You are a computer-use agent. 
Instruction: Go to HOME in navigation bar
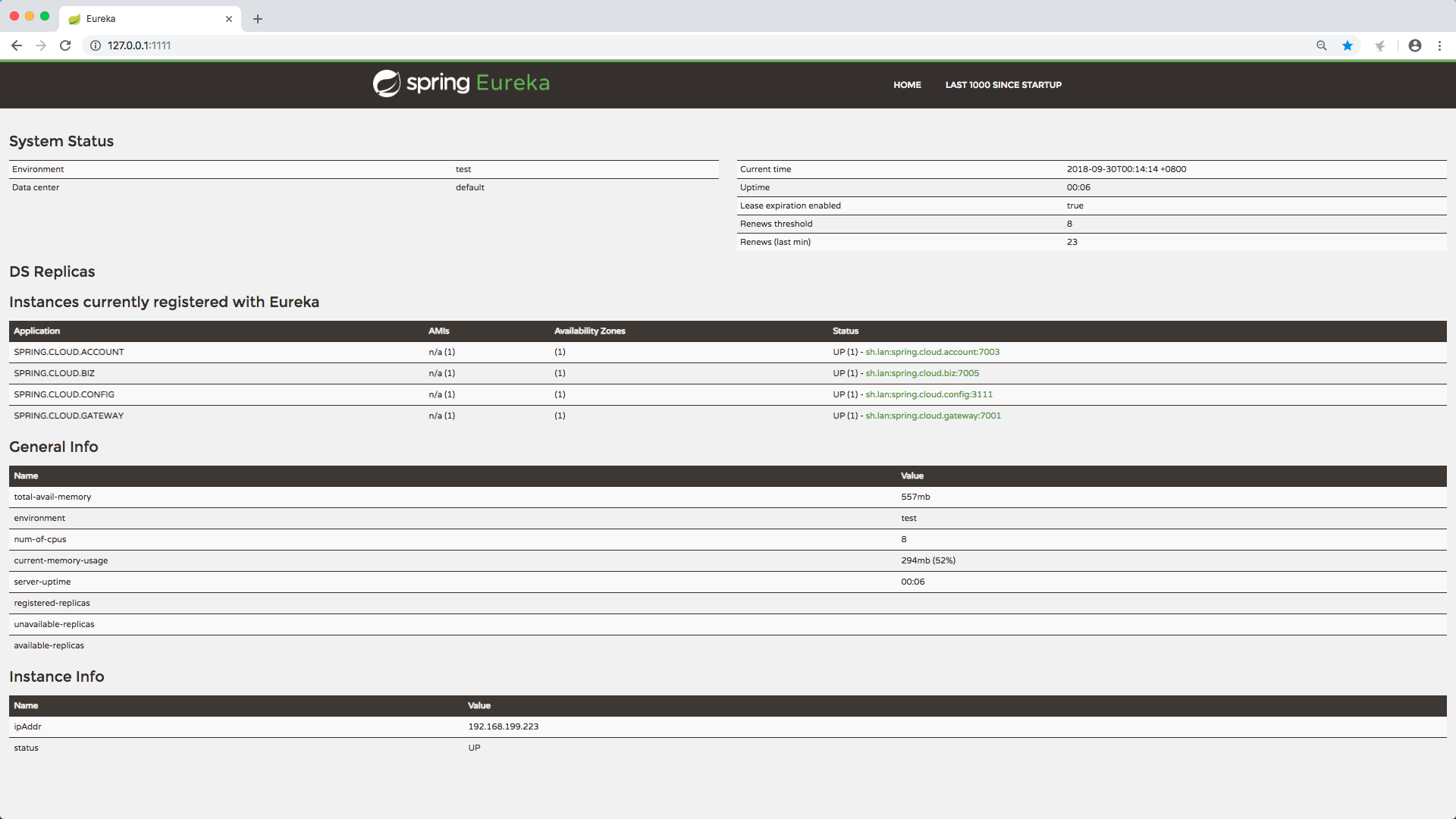907,85
